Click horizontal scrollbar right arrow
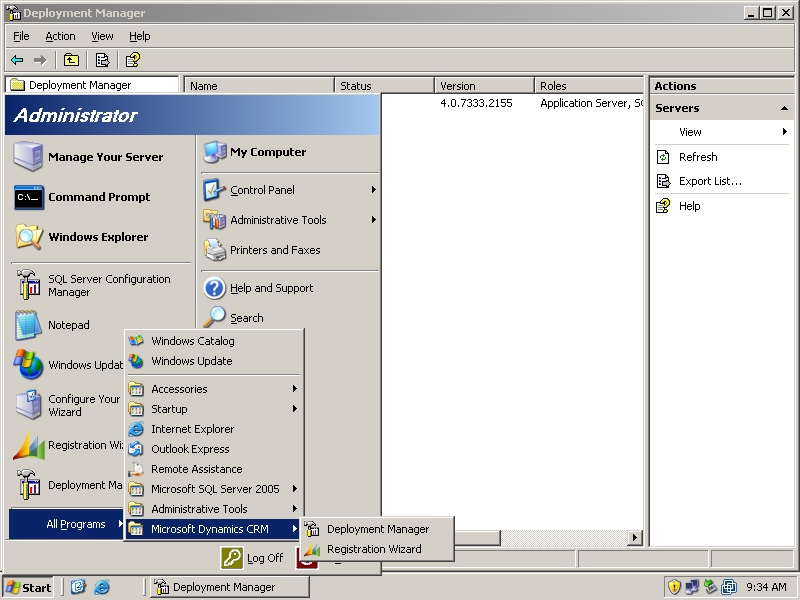800x600 pixels. coord(634,538)
